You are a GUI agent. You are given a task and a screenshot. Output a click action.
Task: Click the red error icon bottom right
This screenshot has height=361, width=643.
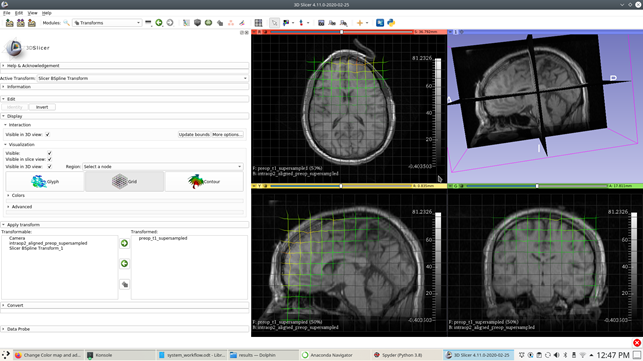[x=637, y=343]
